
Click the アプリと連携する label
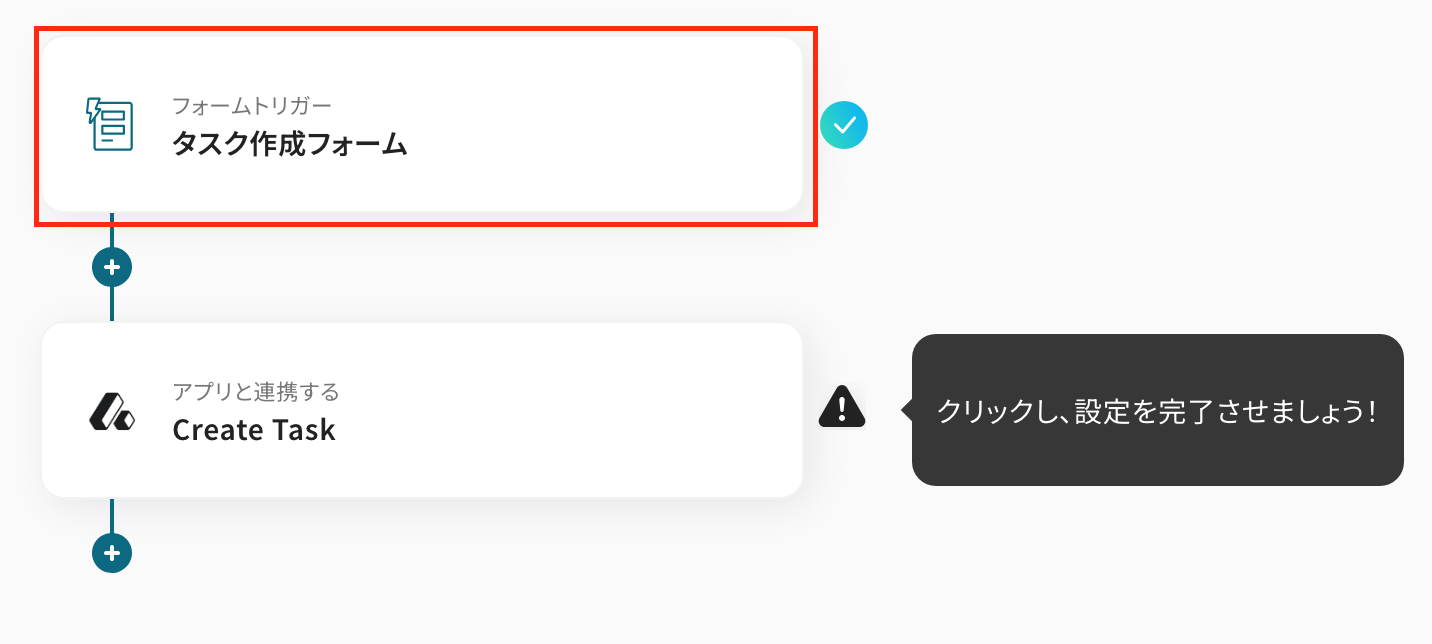coord(256,390)
